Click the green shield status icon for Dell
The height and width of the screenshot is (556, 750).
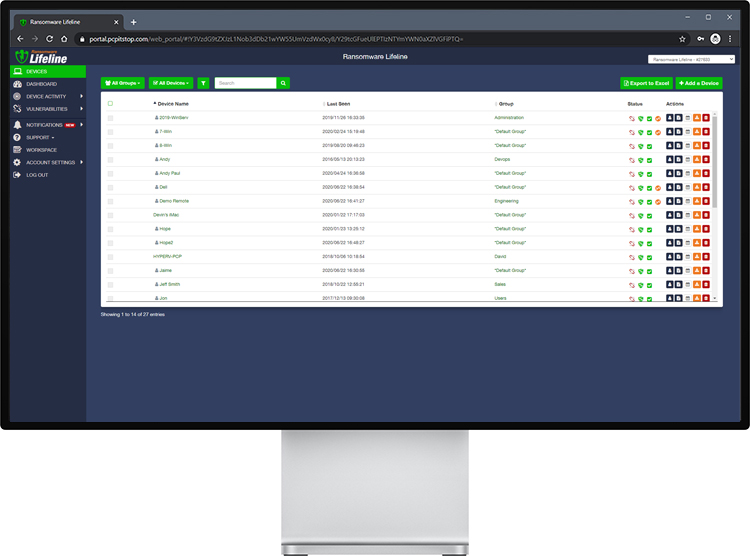[640, 187]
